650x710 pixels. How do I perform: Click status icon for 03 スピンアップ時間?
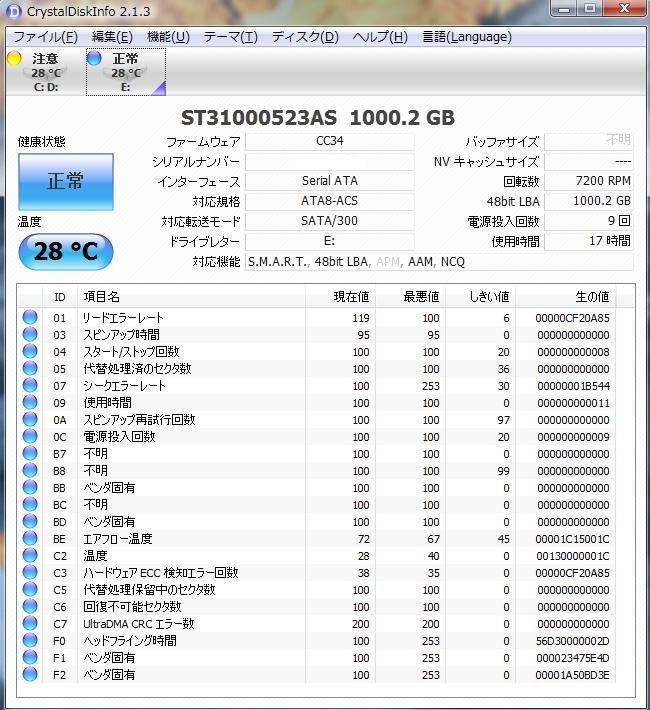pyautogui.click(x=30, y=334)
